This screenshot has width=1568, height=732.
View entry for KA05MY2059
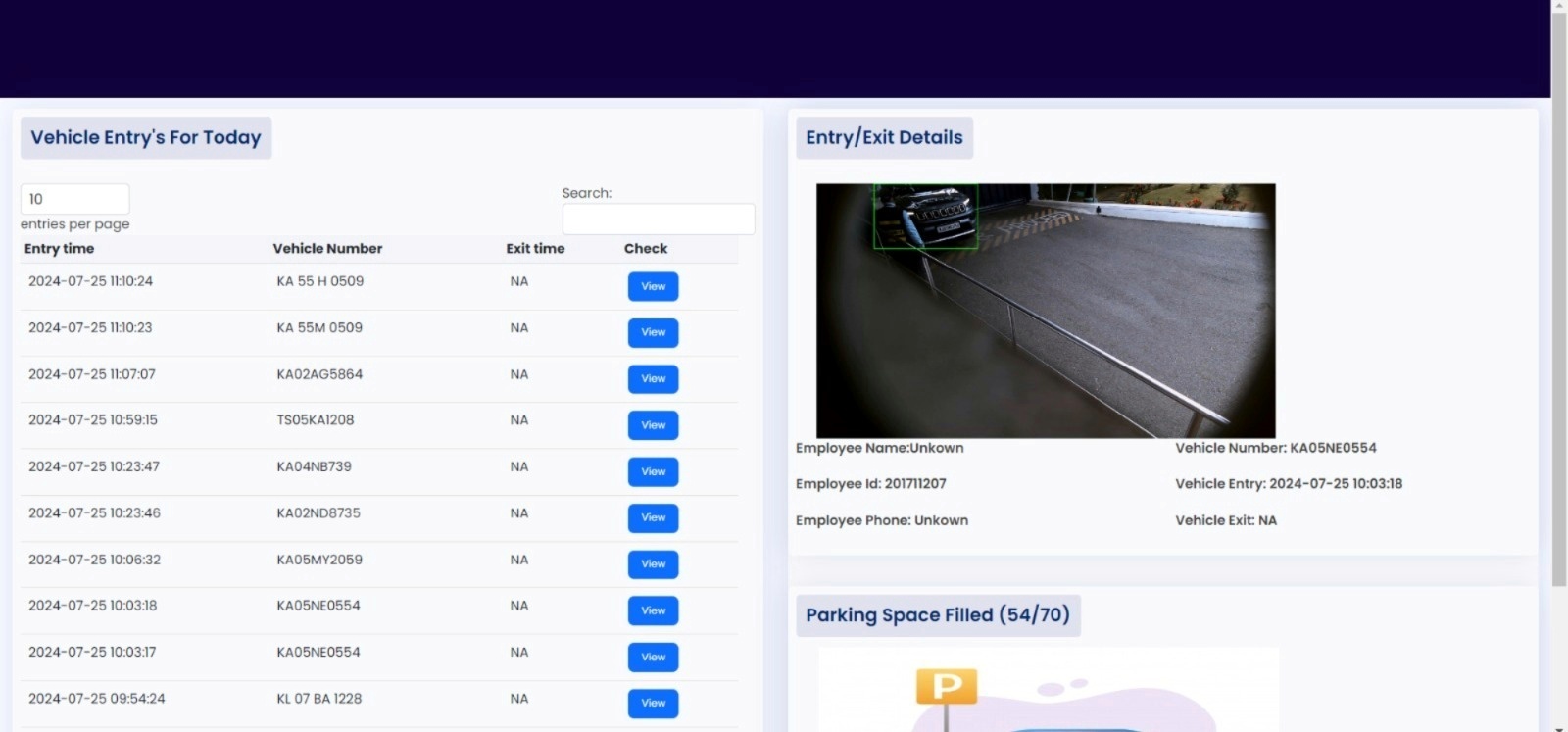point(653,563)
